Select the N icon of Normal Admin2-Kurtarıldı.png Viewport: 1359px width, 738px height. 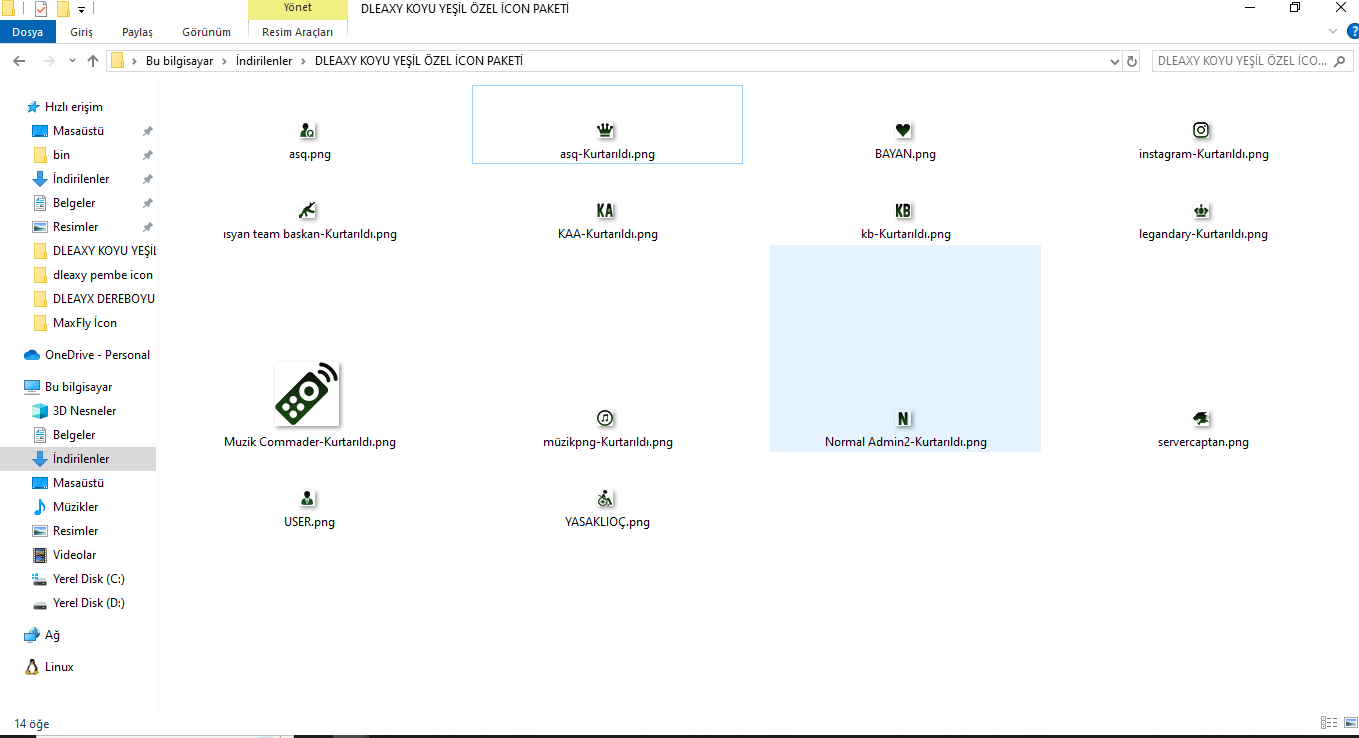coord(904,418)
